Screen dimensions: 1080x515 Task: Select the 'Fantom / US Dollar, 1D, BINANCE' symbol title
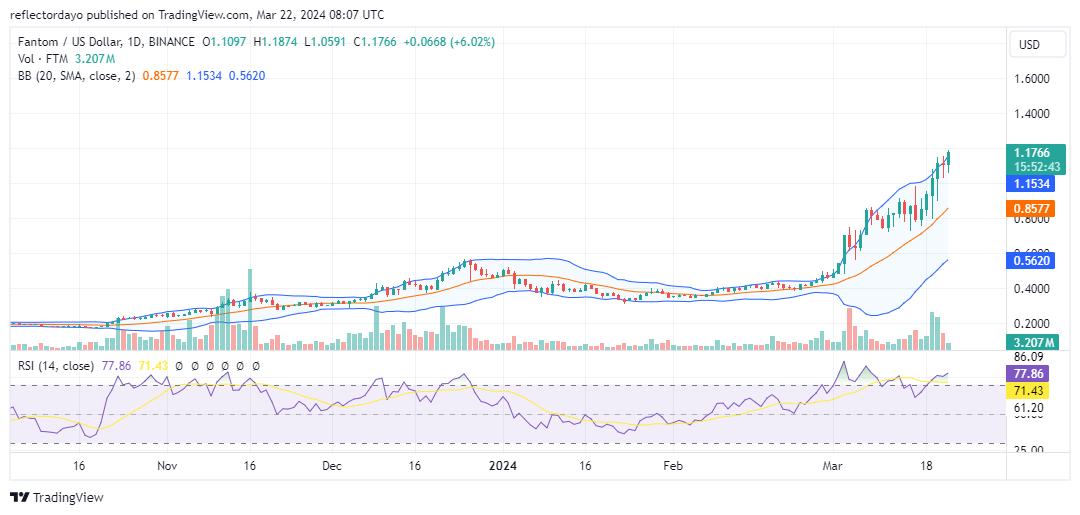pyautogui.click(x=106, y=42)
